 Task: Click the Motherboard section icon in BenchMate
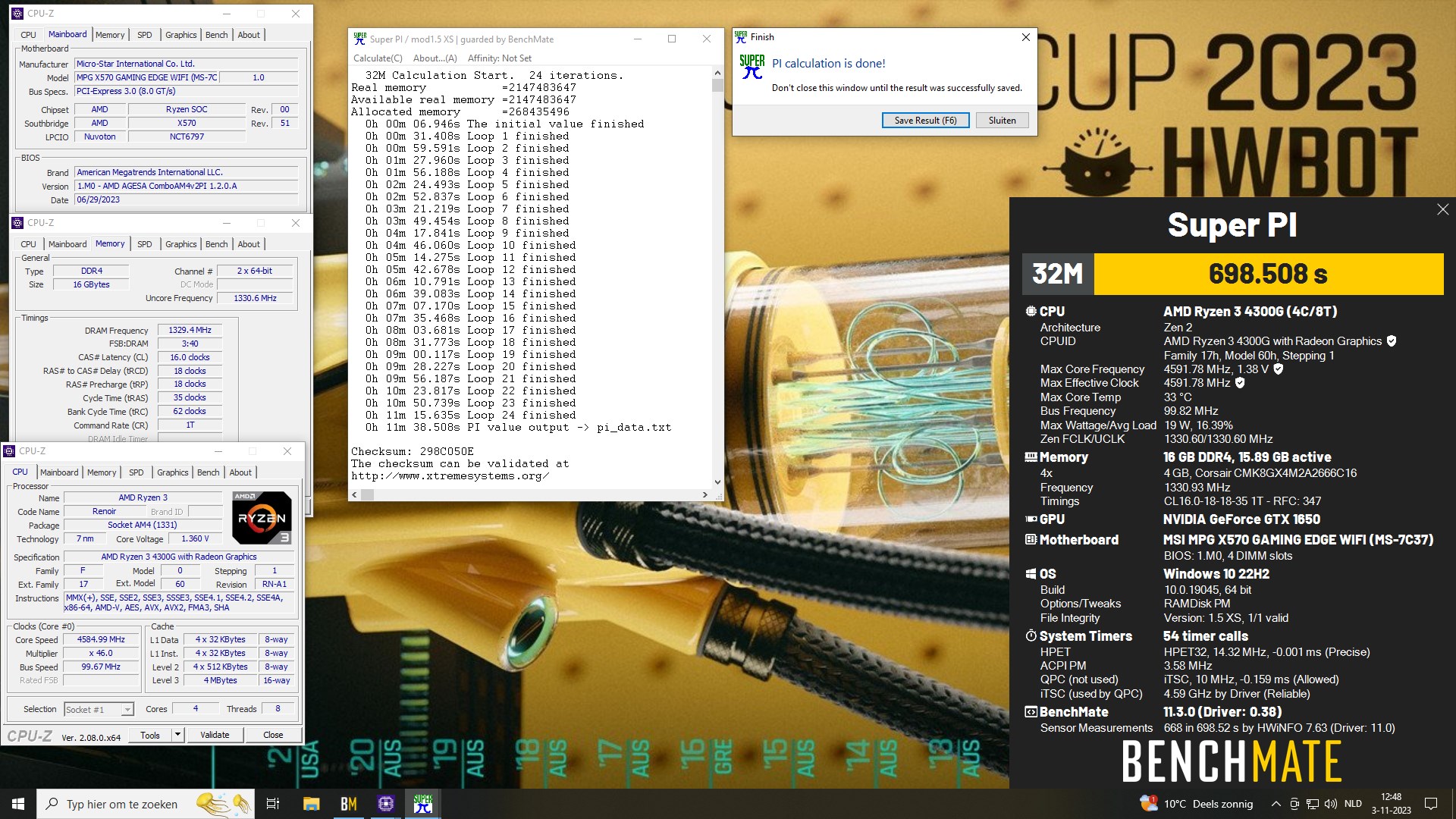[x=1031, y=540]
